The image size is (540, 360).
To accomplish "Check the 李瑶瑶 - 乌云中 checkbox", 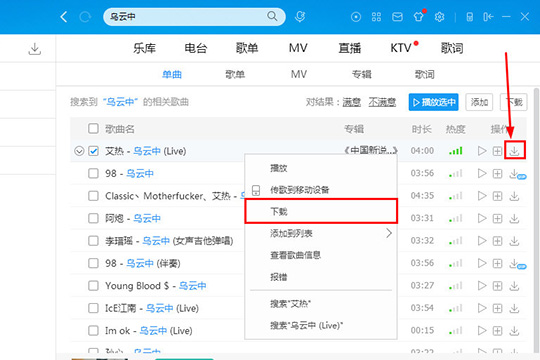I will pyautogui.click(x=93, y=240).
